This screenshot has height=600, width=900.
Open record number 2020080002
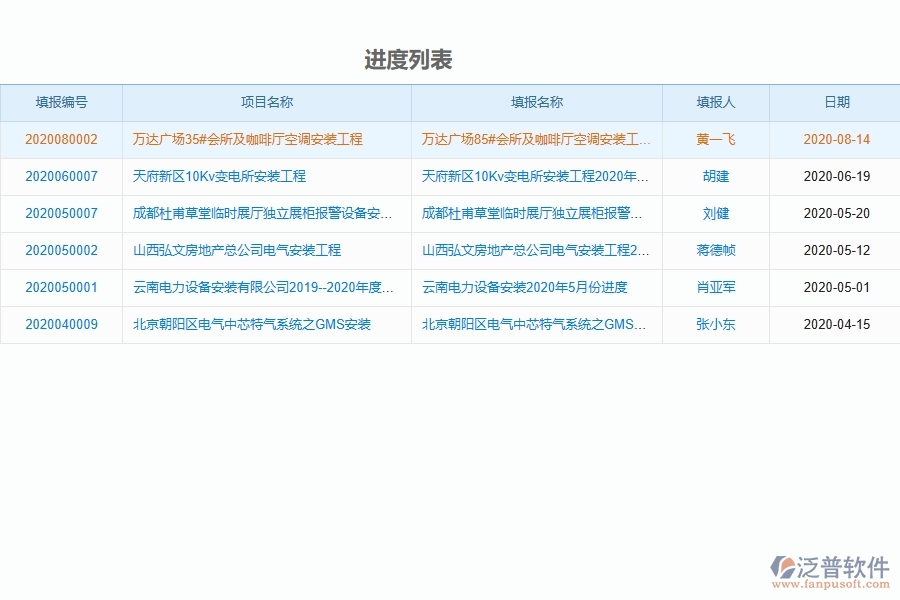tap(62, 139)
